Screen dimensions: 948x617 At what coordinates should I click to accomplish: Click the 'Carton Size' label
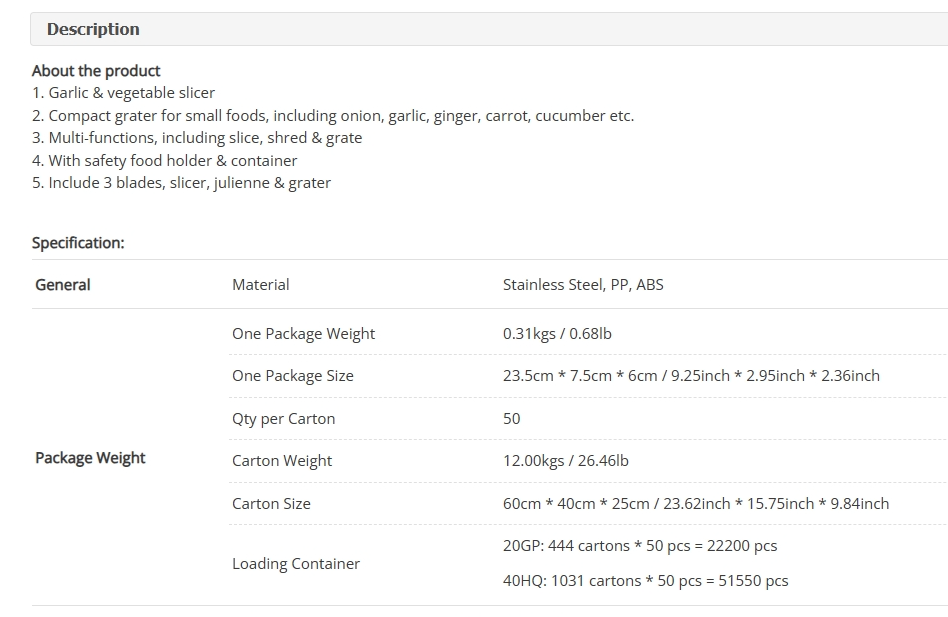(x=271, y=503)
